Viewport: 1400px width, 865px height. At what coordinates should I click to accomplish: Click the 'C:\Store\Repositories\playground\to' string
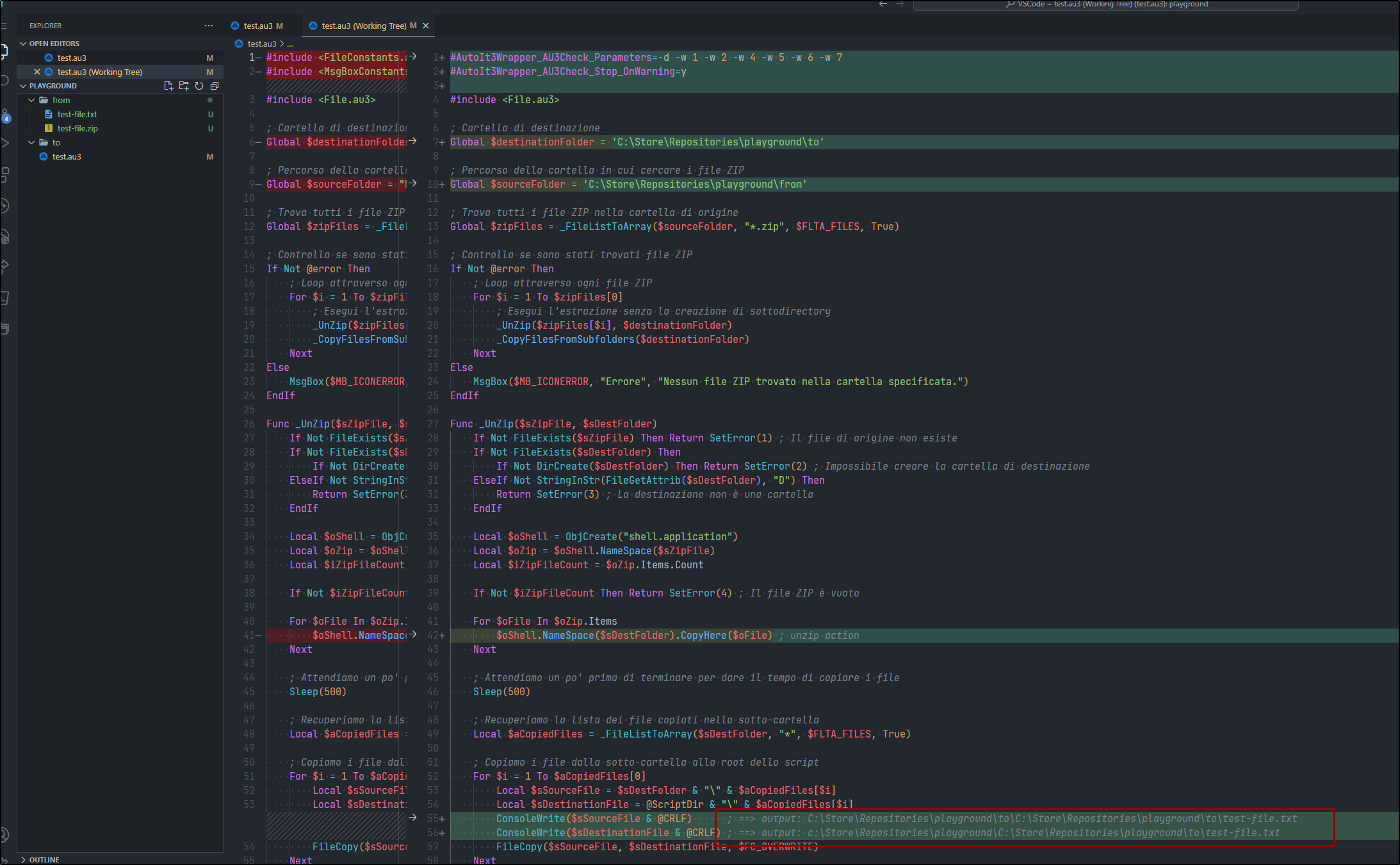[718, 142]
